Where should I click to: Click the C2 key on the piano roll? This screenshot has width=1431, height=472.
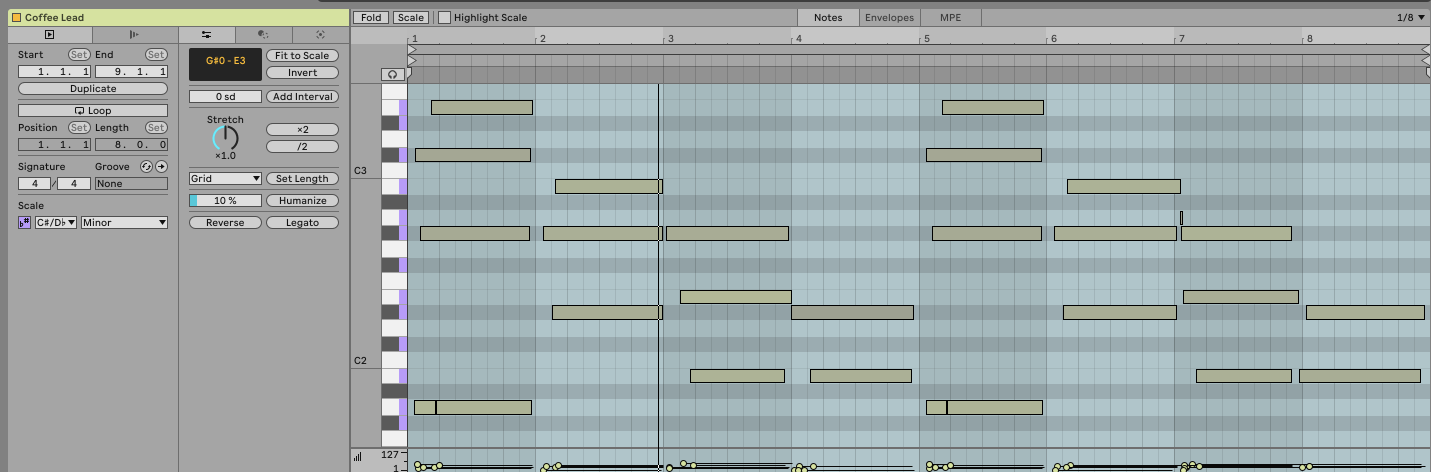point(392,360)
